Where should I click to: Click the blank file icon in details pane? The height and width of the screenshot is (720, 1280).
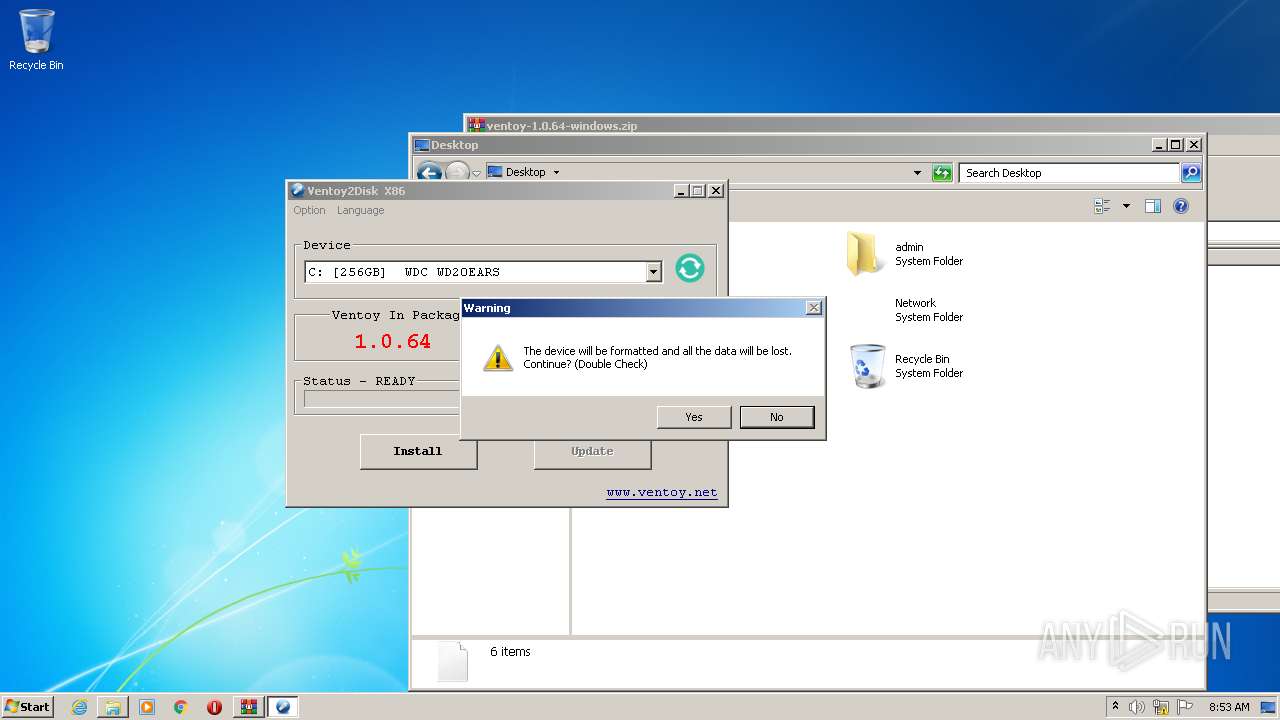pyautogui.click(x=453, y=661)
